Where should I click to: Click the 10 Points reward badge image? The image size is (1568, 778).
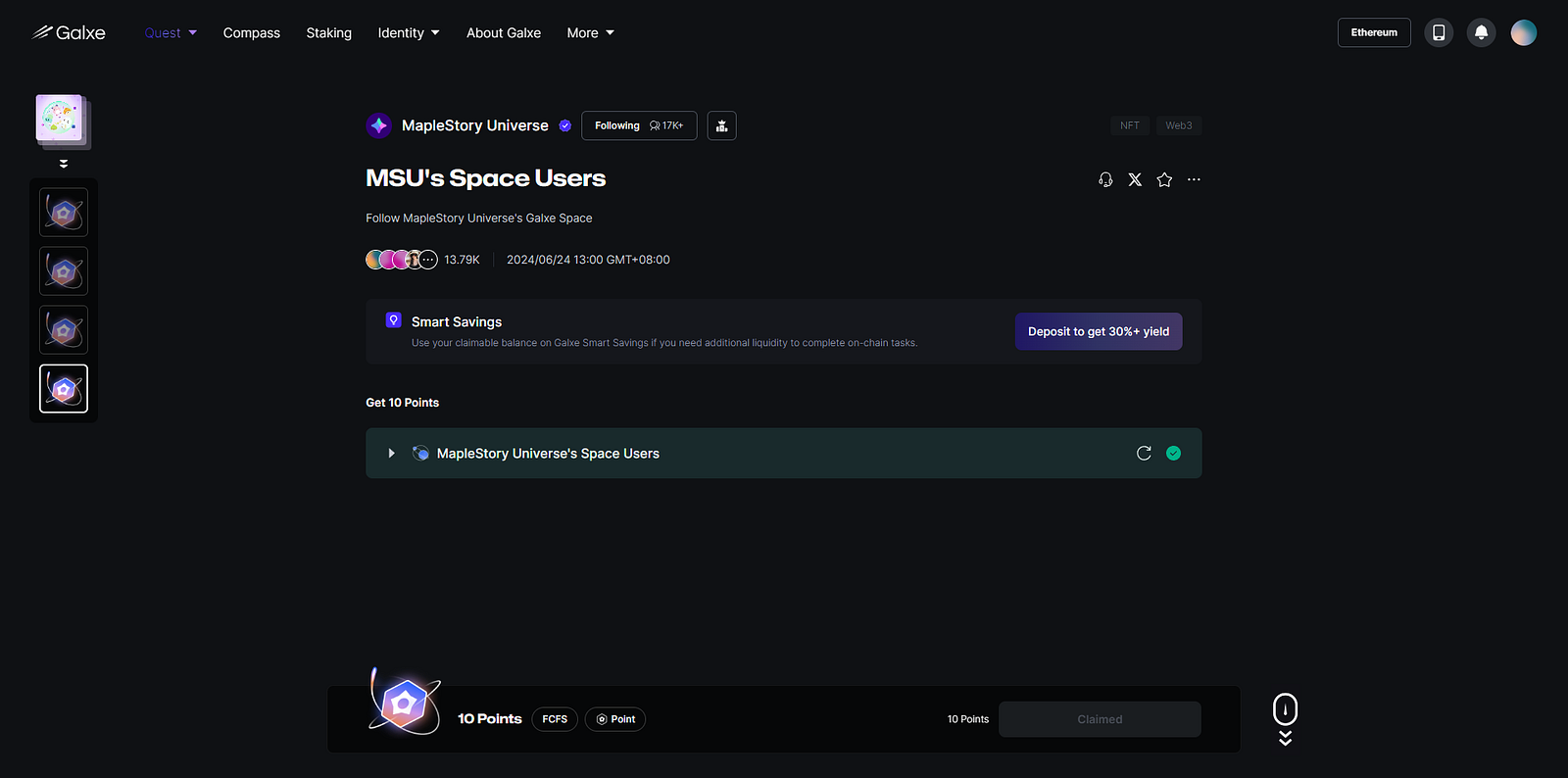point(404,703)
